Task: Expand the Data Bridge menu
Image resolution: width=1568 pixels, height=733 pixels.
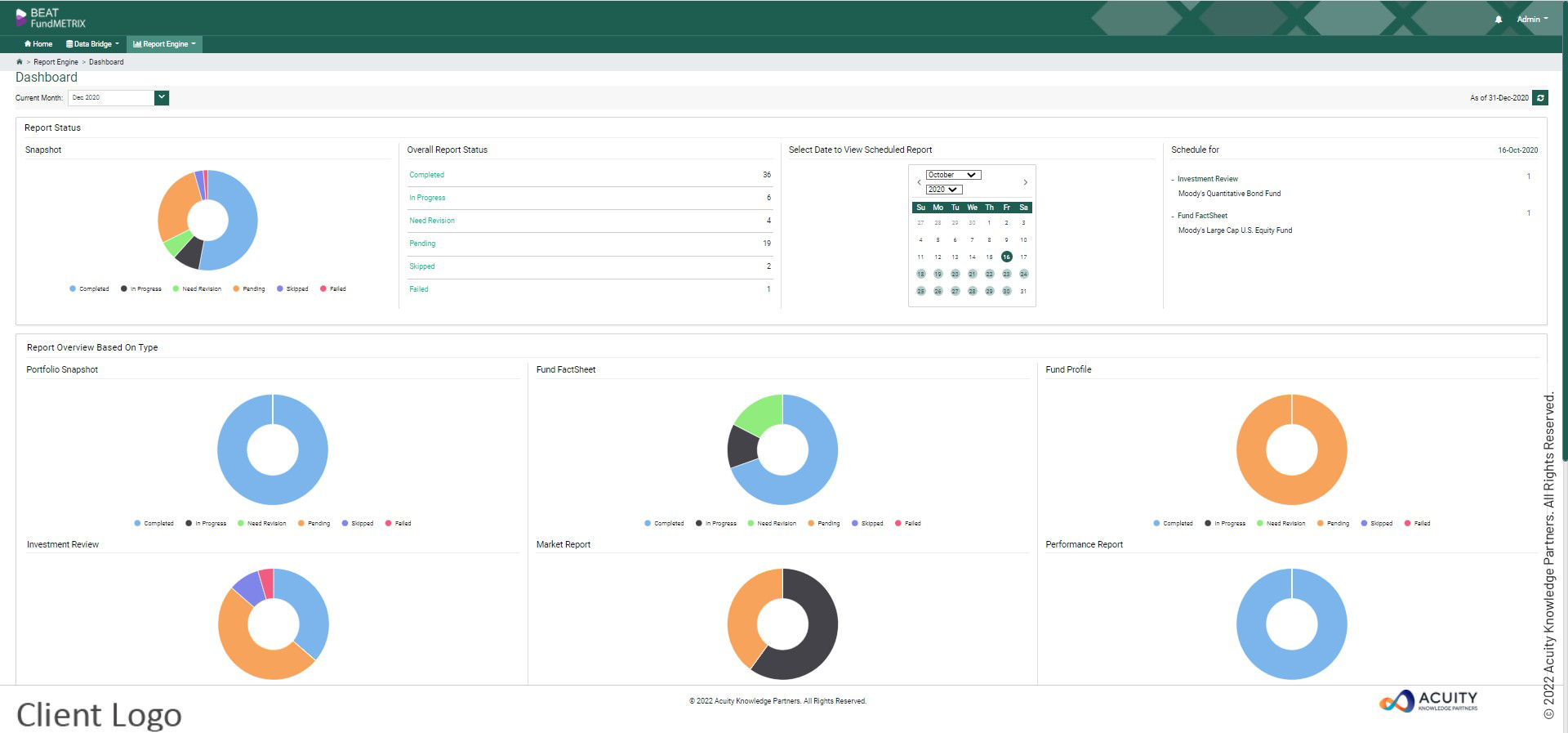Action: click(92, 44)
